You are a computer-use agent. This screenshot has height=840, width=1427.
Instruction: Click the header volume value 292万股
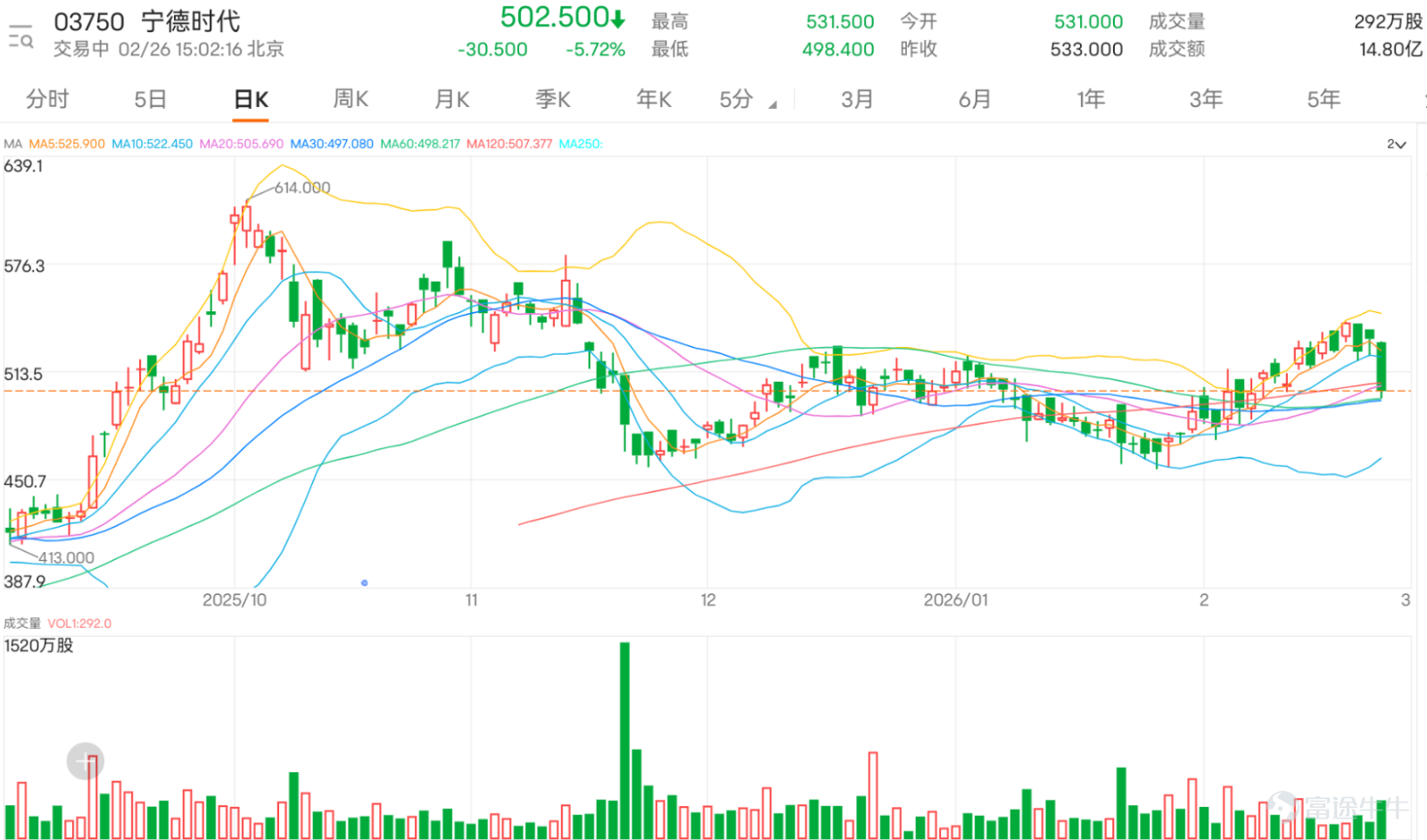tap(1388, 21)
